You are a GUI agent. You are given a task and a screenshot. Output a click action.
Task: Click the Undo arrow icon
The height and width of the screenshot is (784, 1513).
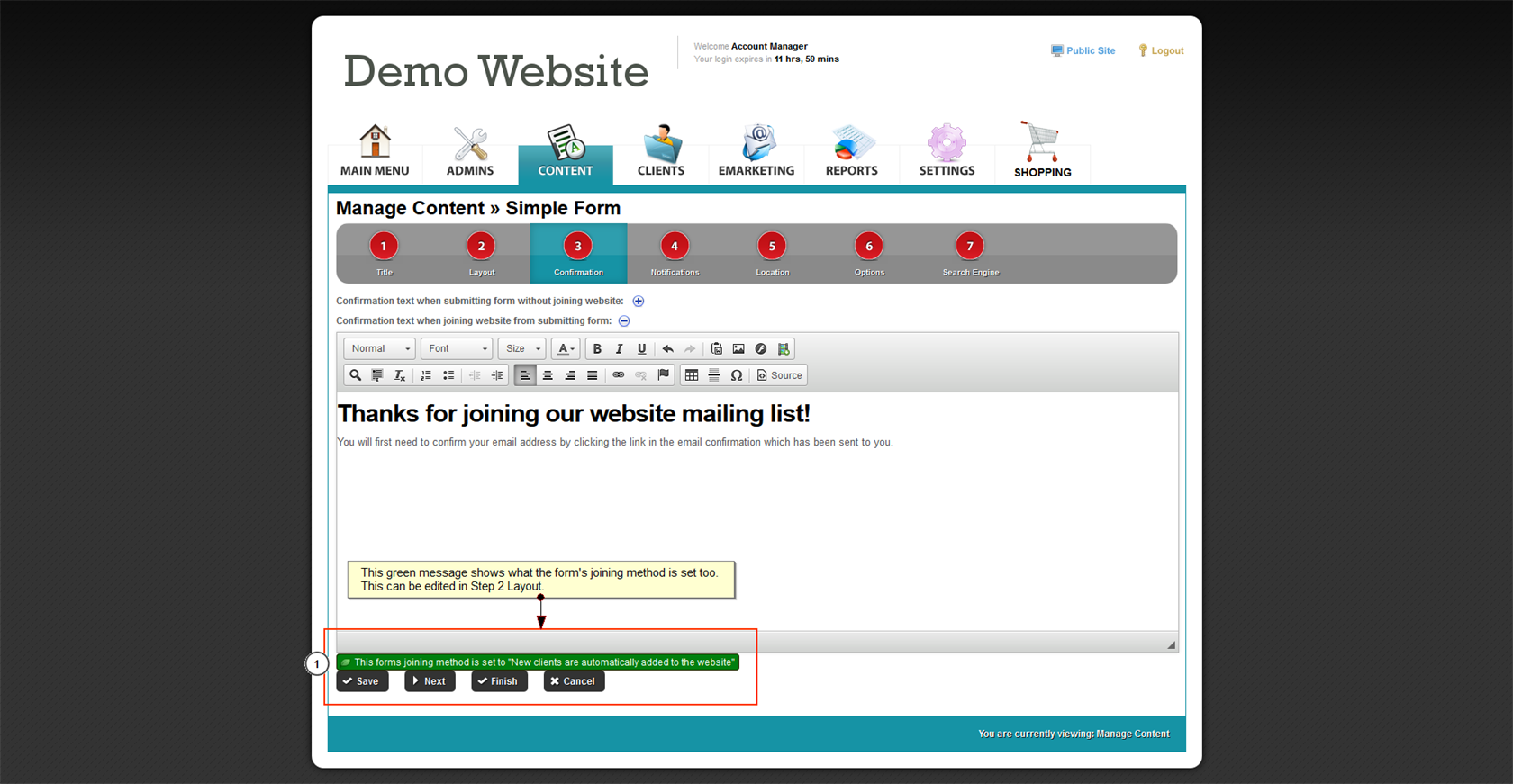[667, 349]
